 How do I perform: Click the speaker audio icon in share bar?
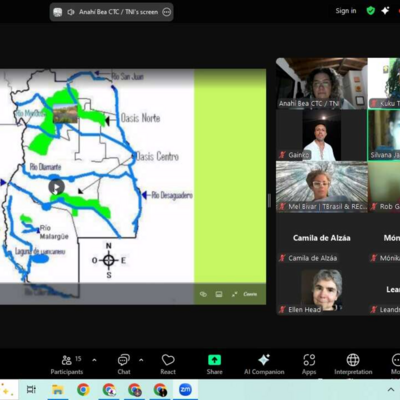click(x=71, y=12)
